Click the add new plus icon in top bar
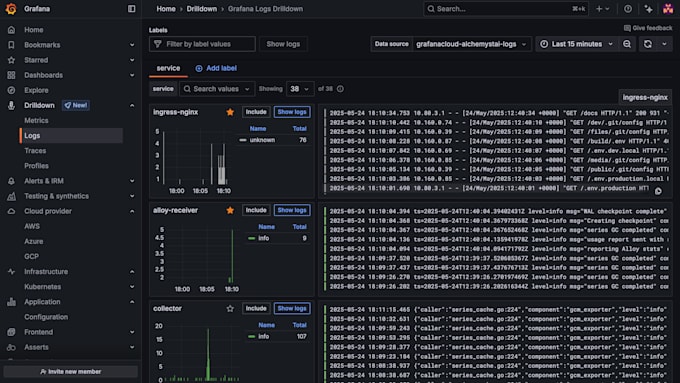This screenshot has height=383, width=680. point(599,9)
